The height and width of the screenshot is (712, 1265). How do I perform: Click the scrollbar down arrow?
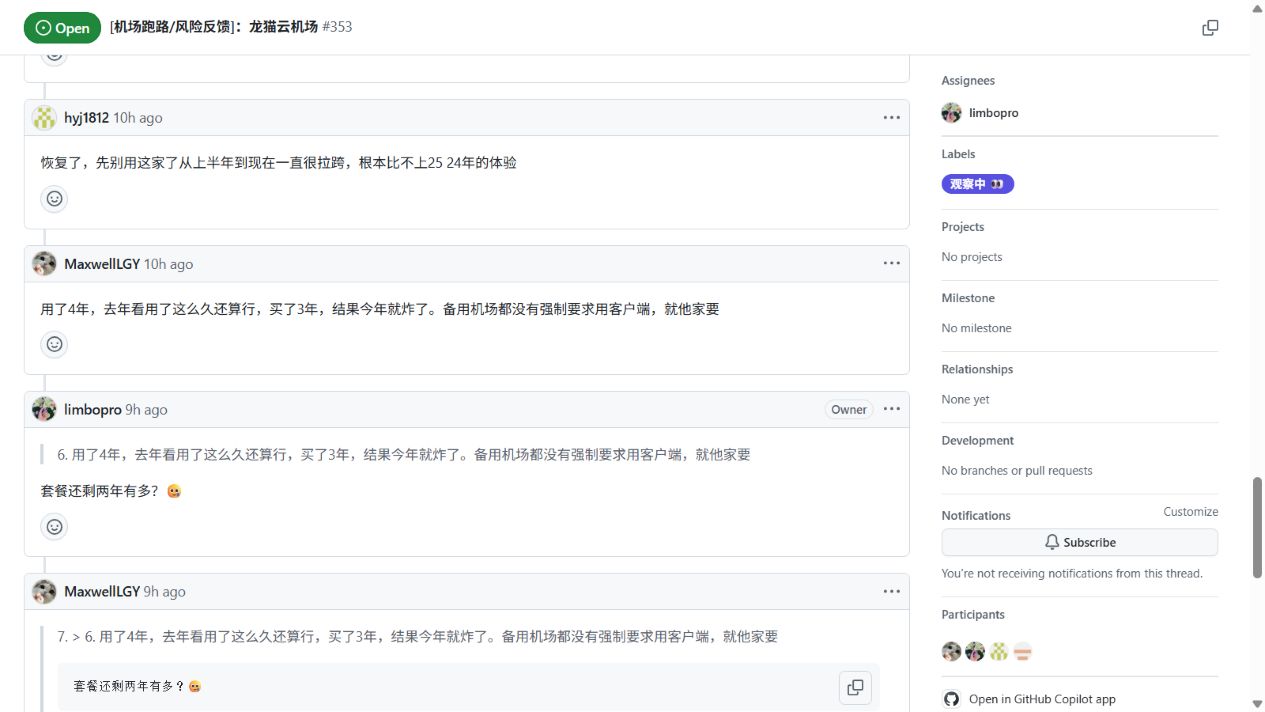point(1257,704)
